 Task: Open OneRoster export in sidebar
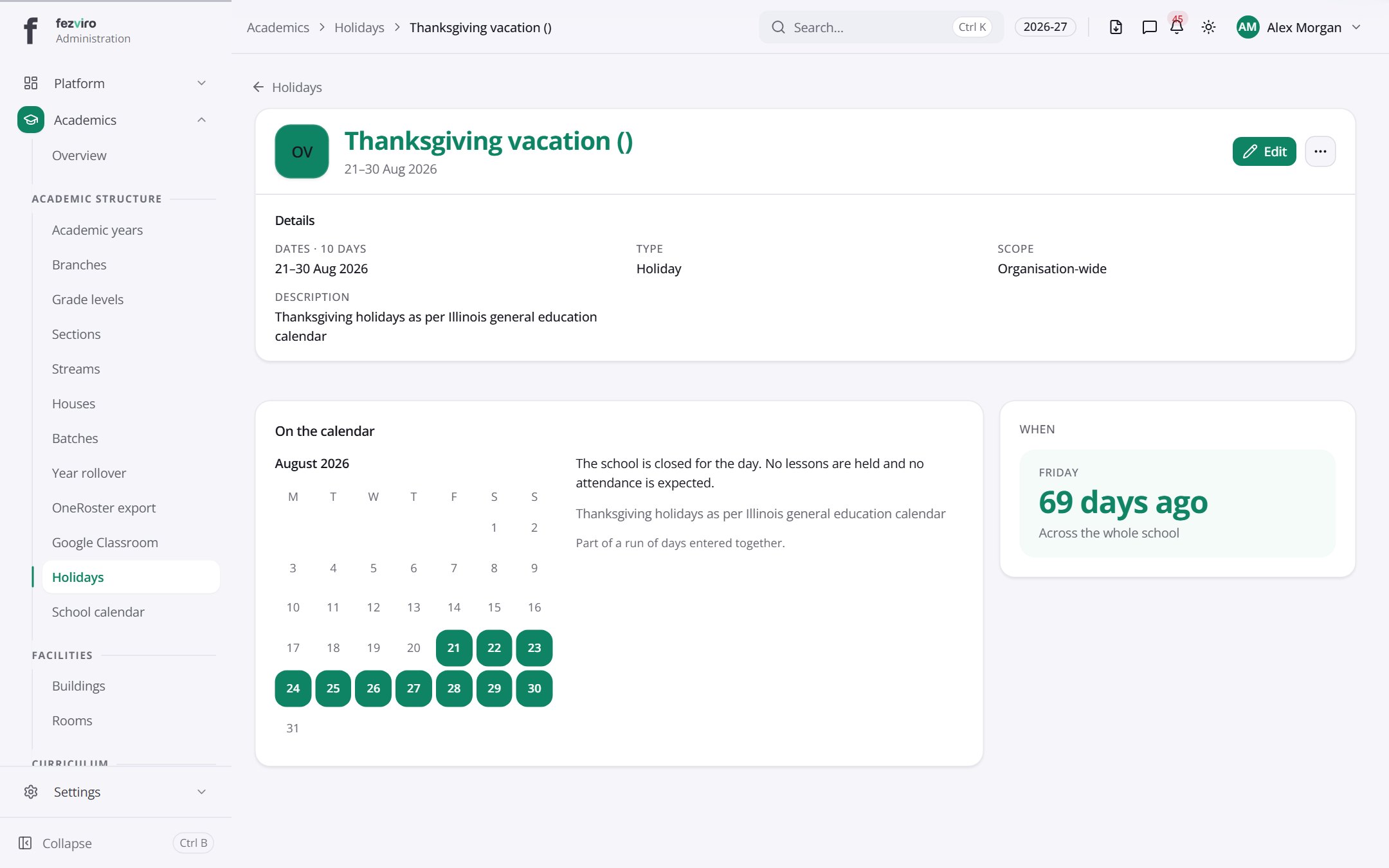pos(104,507)
